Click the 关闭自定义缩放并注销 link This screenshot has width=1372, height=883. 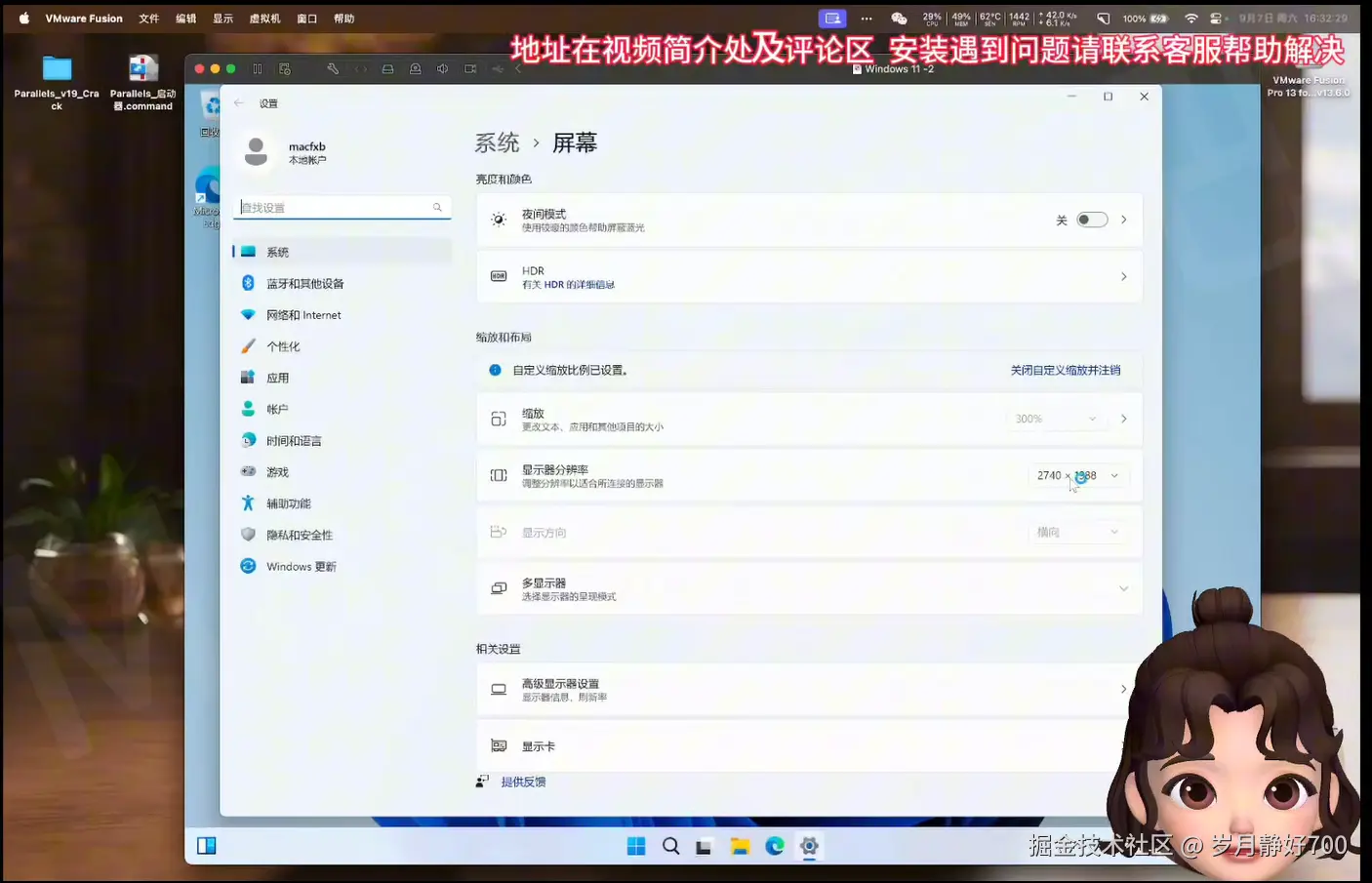tap(1066, 370)
